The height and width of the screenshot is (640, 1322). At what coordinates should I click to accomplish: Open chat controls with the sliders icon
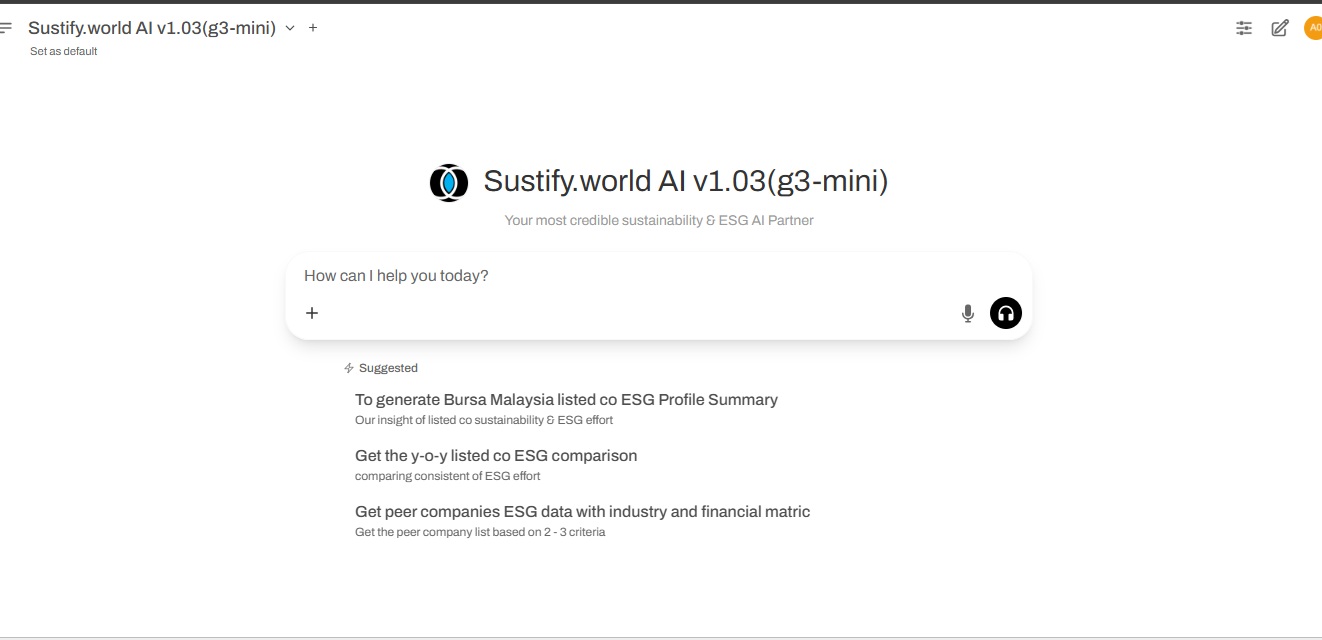point(1243,27)
